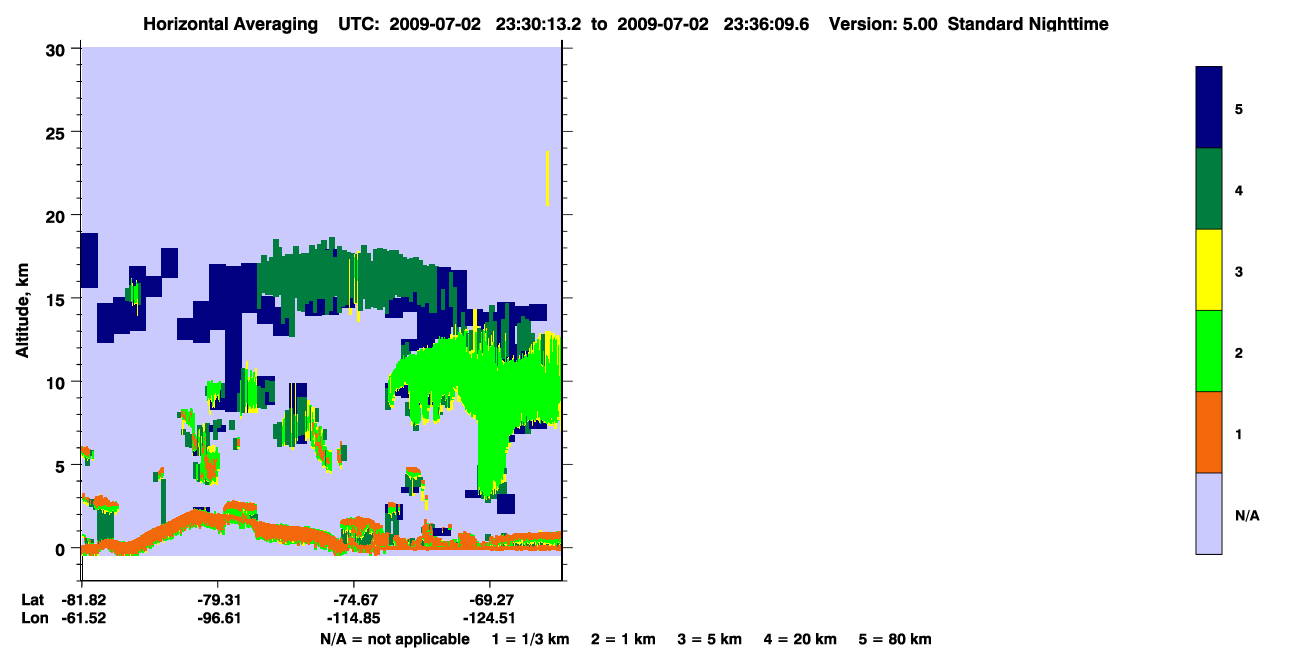Click the '3 = 5 km' legend text
Screen dimensions: 1300x667
(710, 639)
